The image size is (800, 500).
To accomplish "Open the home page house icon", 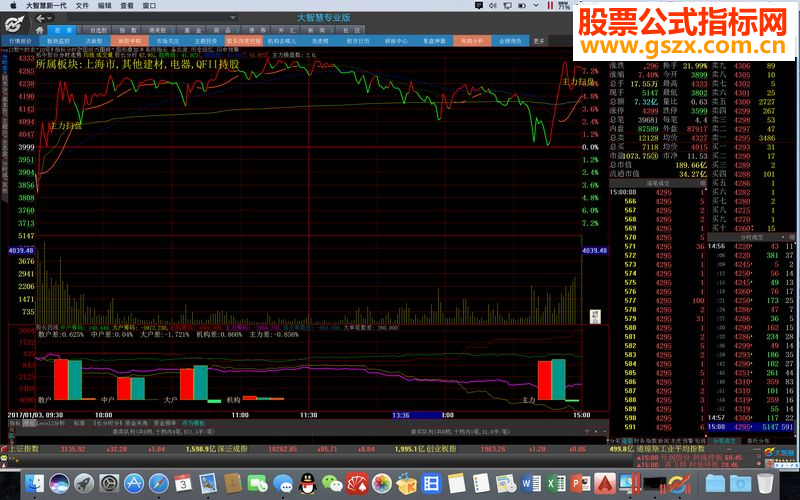I will pos(40,30).
